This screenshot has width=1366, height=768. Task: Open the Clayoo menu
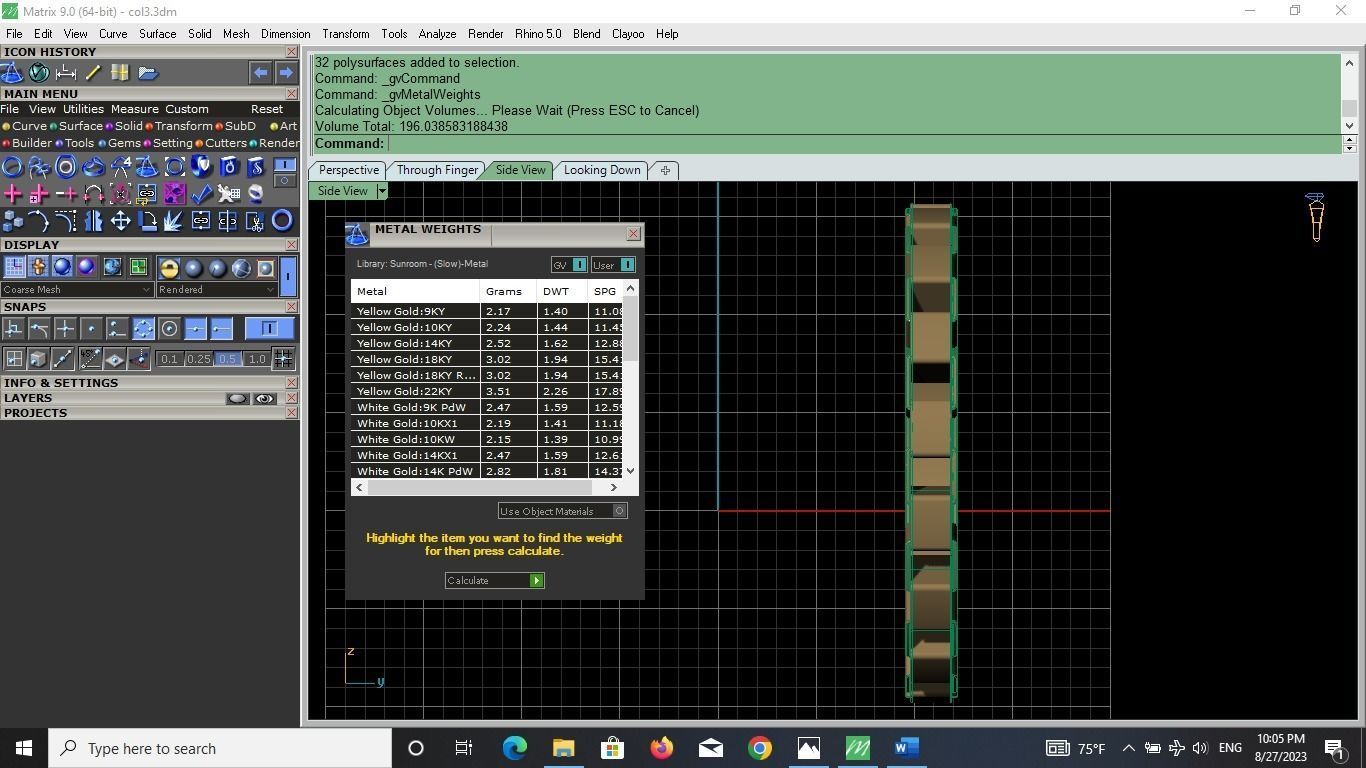point(628,34)
